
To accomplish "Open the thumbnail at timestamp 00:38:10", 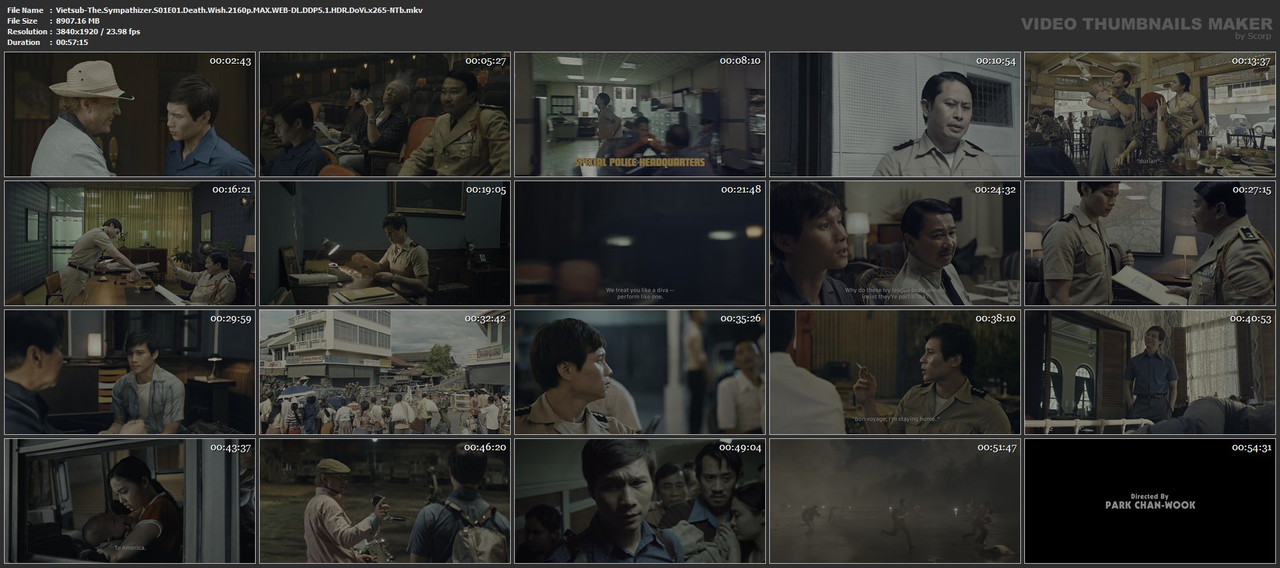I will 895,372.
